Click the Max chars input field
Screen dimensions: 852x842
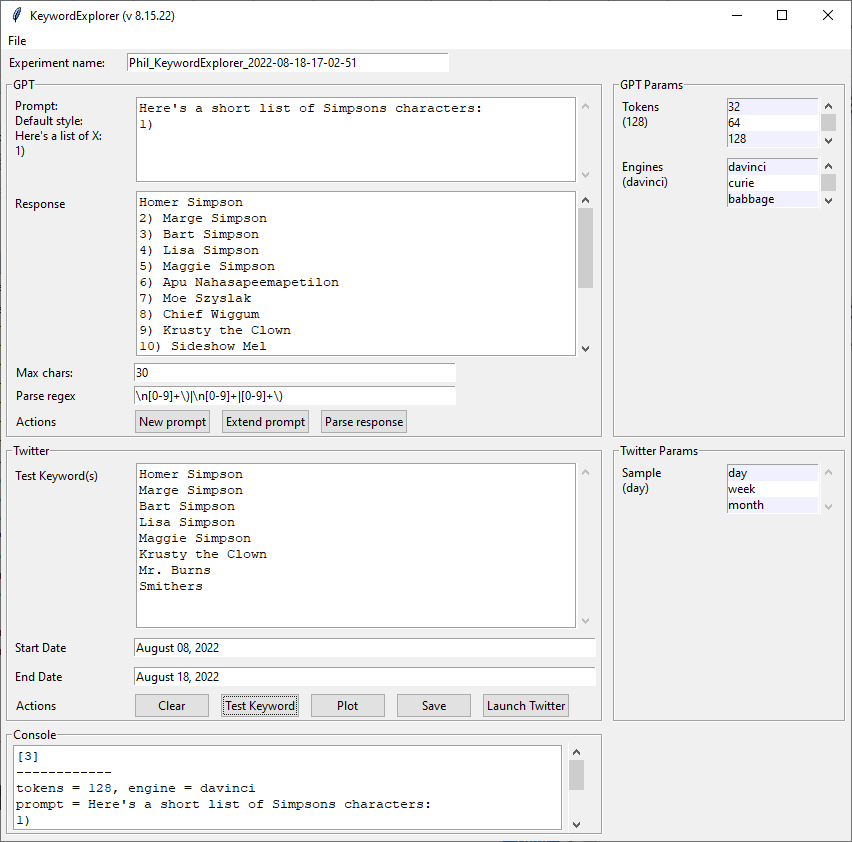[x=295, y=373]
